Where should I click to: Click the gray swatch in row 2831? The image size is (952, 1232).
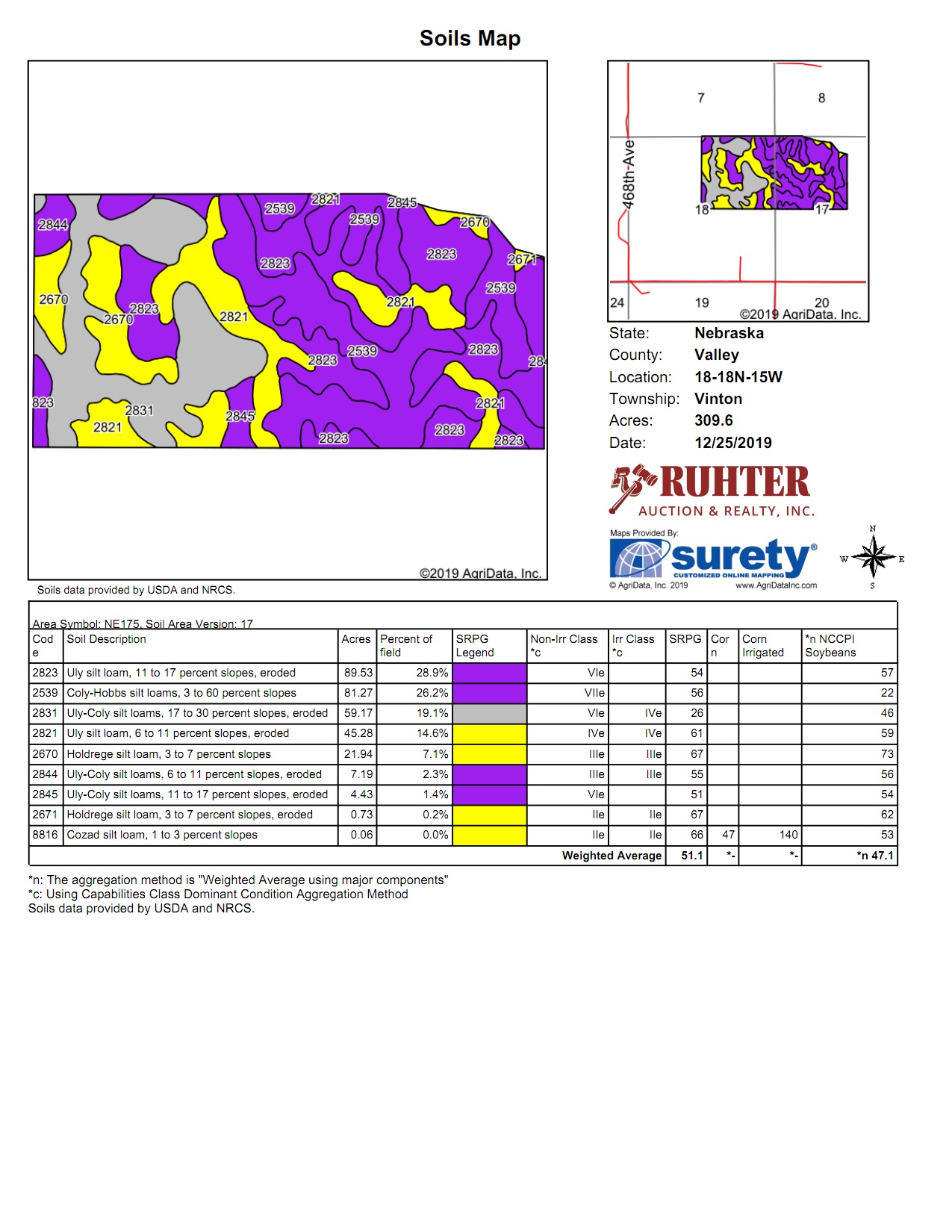click(x=490, y=713)
